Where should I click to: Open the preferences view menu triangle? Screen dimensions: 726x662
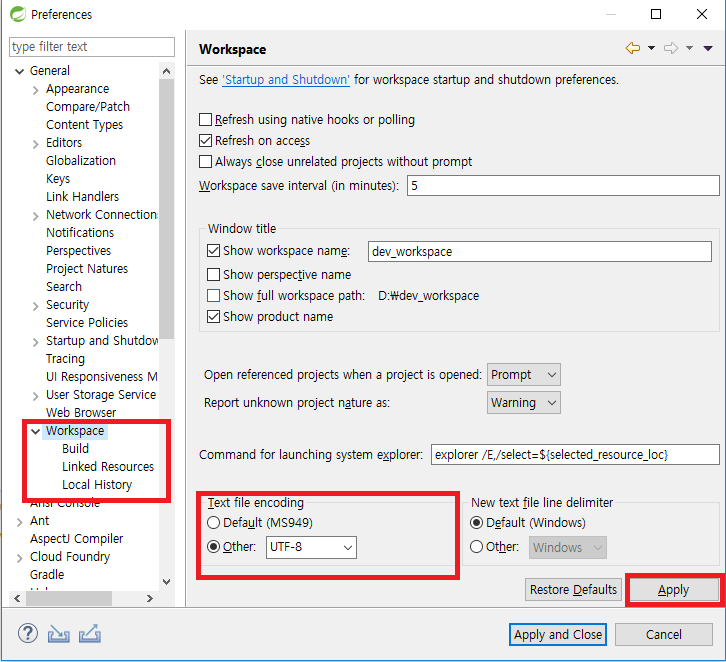tap(707, 48)
